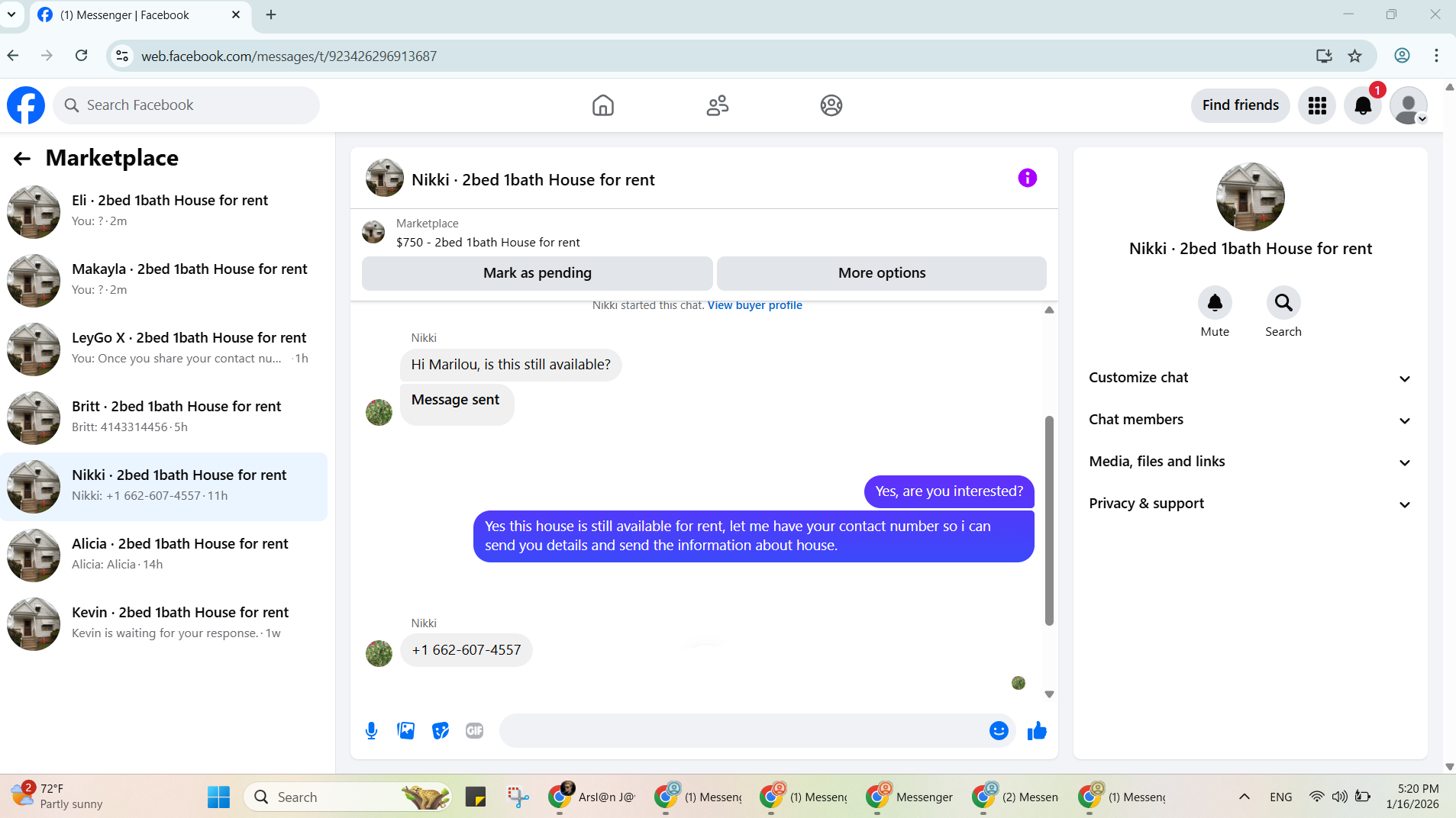Open Chrome three-dot menu
The height and width of the screenshot is (818, 1456).
(1436, 56)
